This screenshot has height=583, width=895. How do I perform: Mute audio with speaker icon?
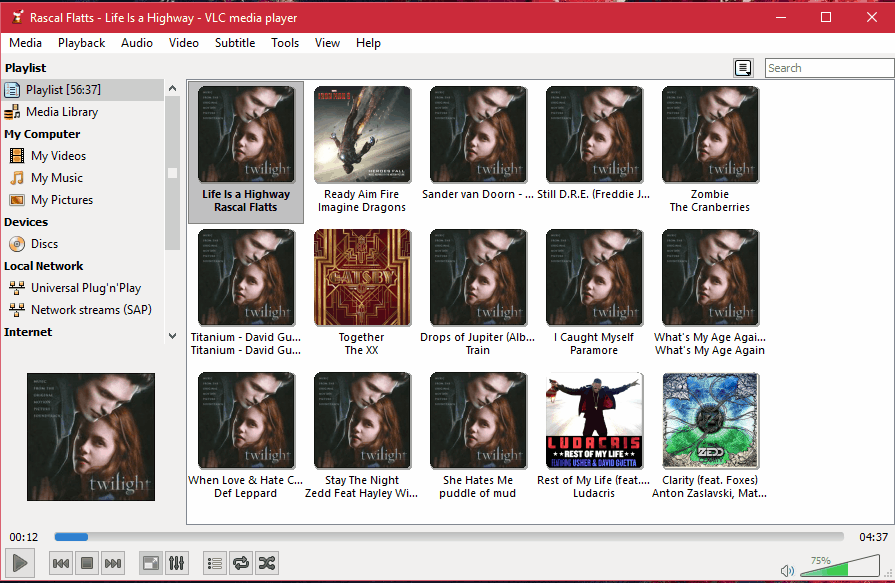787,570
